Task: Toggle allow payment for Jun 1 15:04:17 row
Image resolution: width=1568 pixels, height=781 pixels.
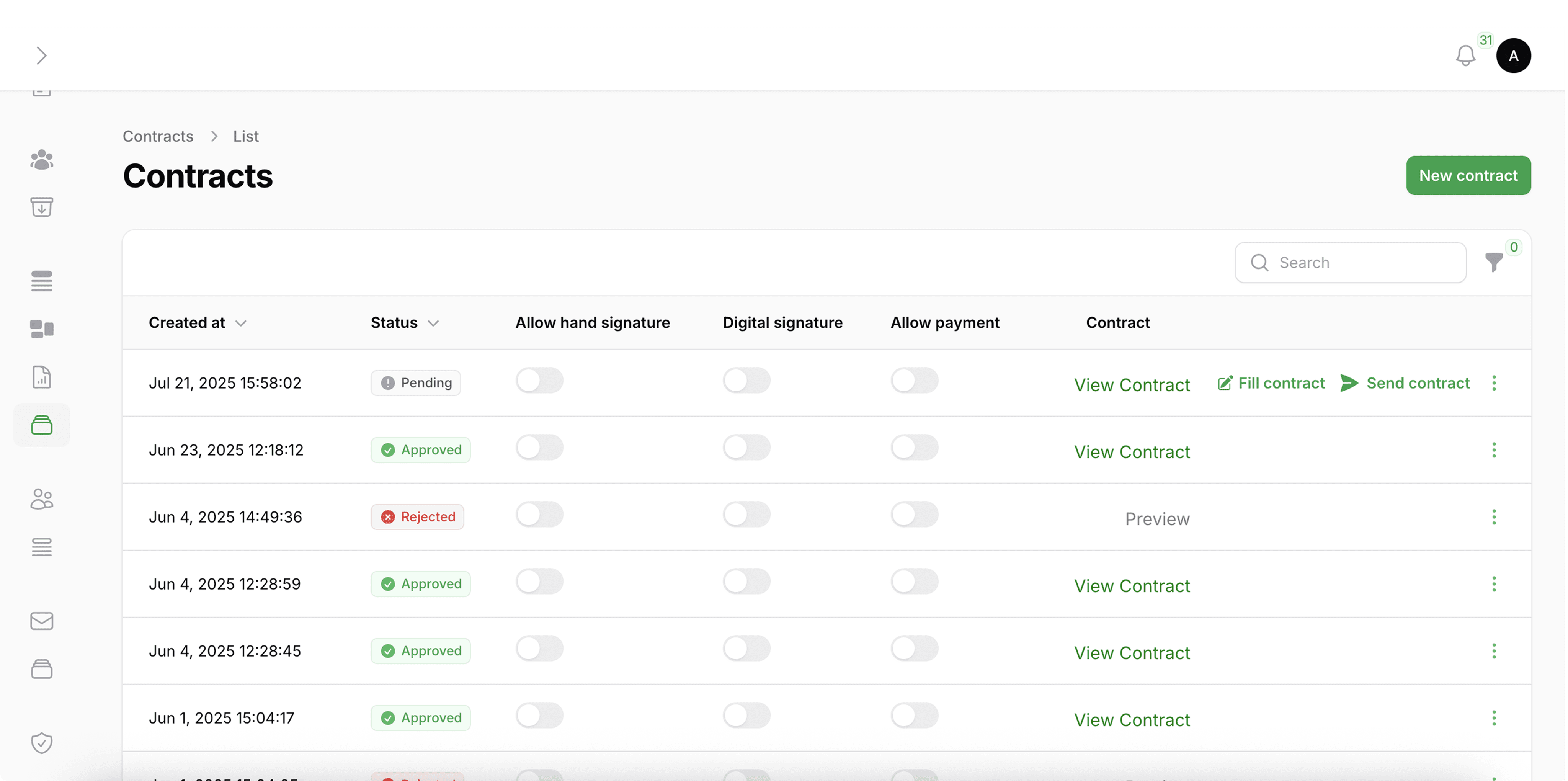Action: [914, 715]
